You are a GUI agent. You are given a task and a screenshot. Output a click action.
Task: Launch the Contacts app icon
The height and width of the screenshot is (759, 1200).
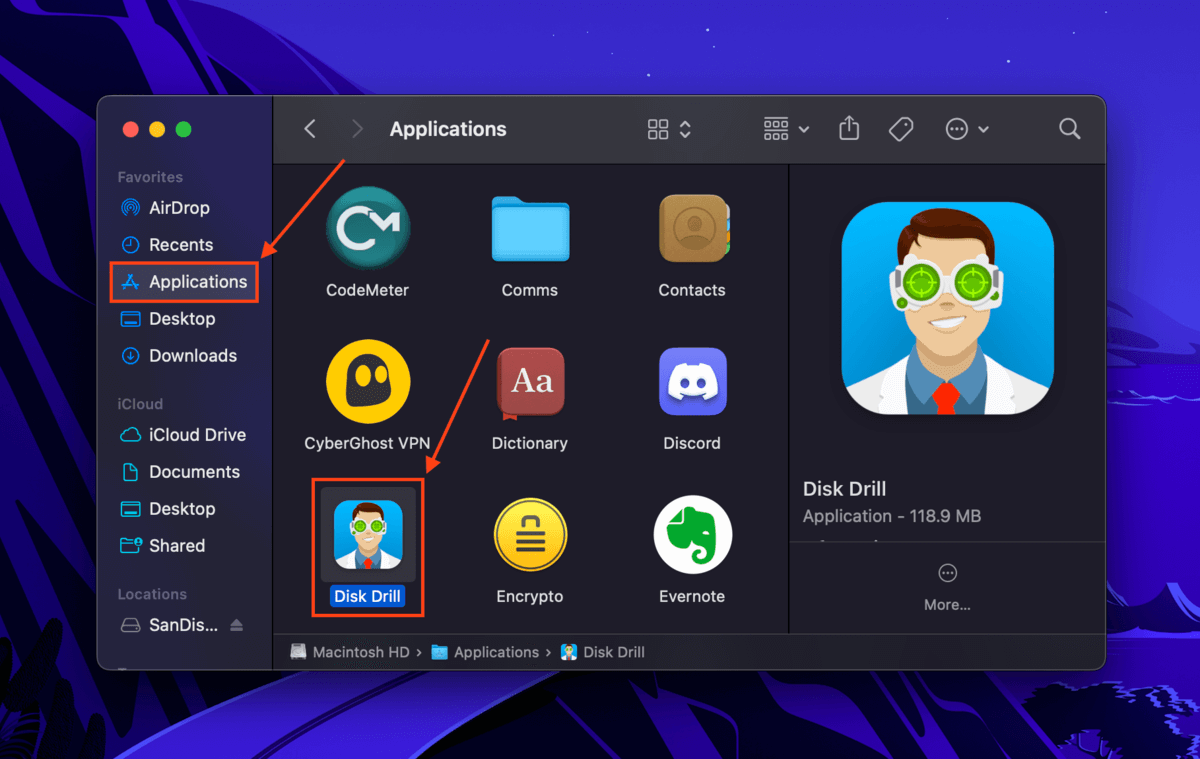click(692, 229)
